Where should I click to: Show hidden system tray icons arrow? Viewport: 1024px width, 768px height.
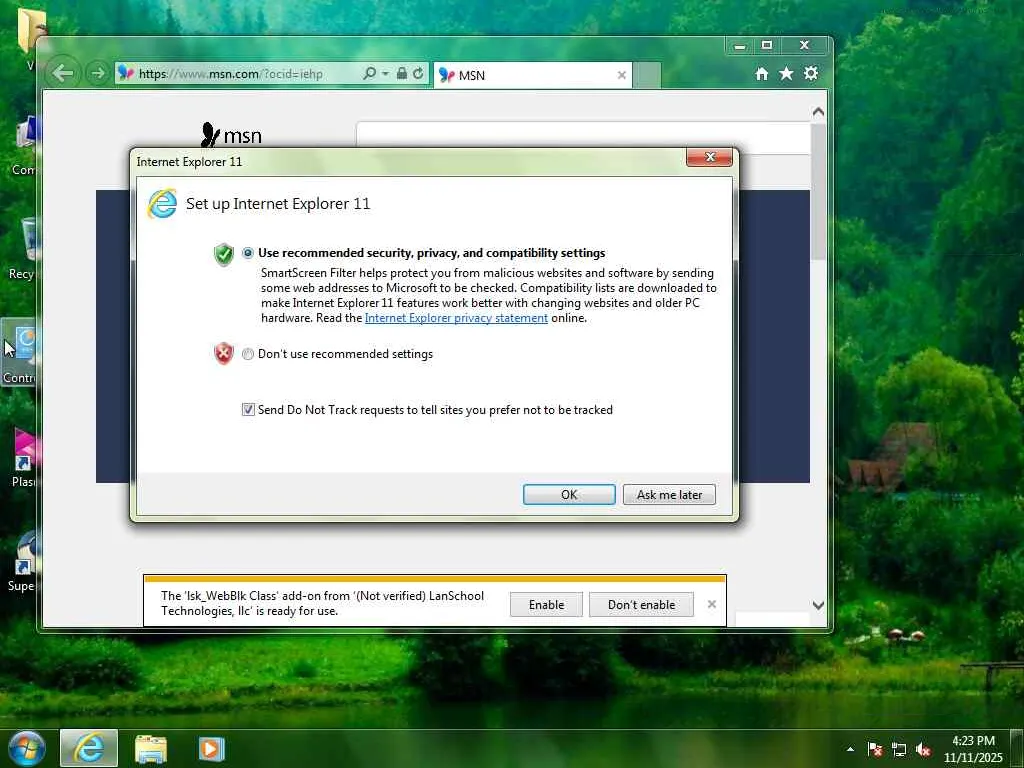(850, 749)
